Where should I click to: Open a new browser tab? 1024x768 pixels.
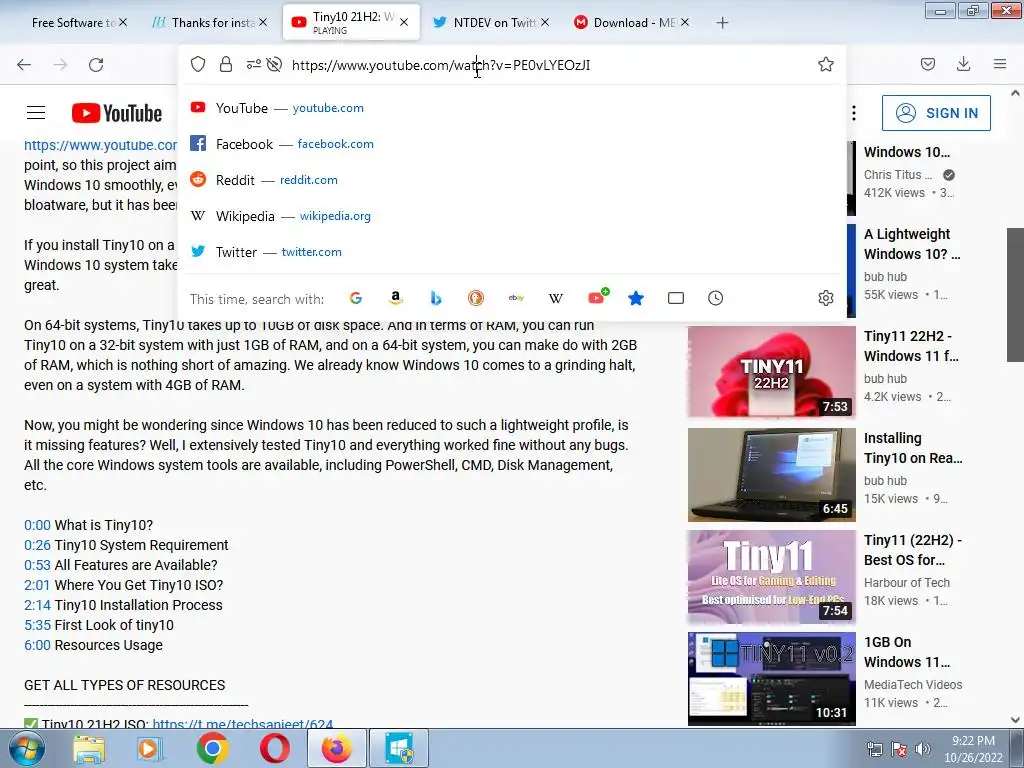[x=722, y=23]
